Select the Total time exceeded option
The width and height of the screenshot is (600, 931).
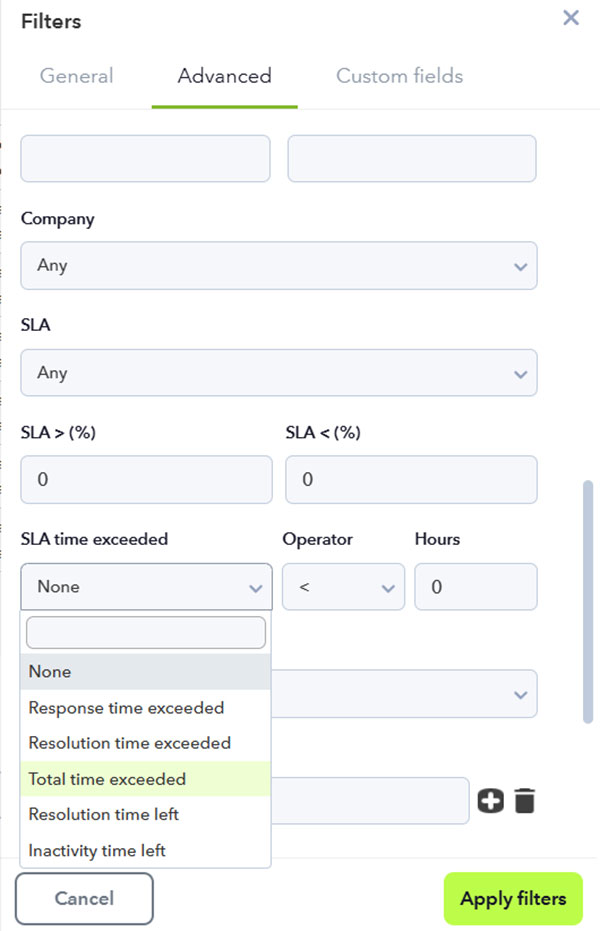pyautogui.click(x=106, y=779)
